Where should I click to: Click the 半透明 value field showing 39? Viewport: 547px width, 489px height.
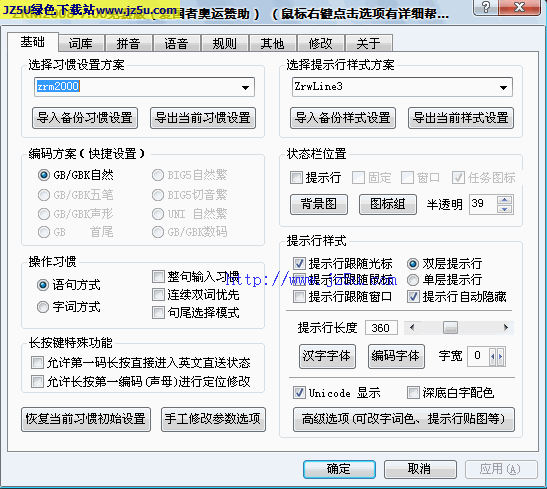[482, 204]
